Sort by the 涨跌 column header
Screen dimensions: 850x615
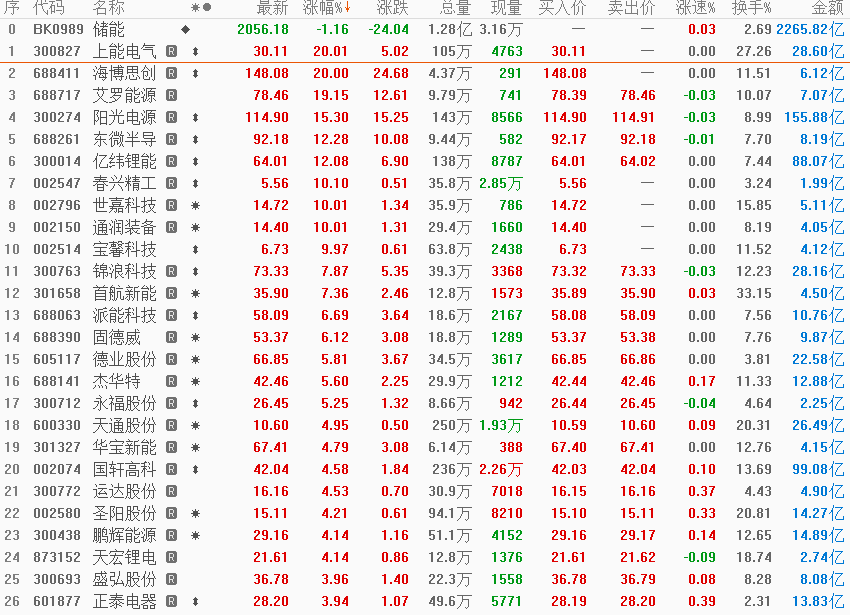point(392,8)
